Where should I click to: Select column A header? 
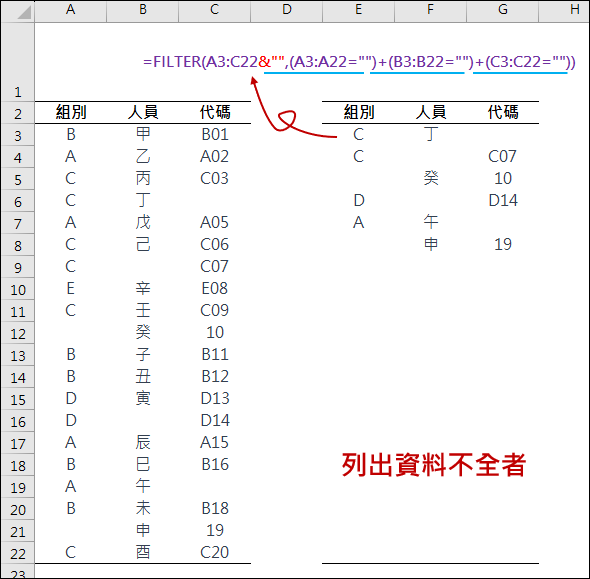click(x=71, y=11)
